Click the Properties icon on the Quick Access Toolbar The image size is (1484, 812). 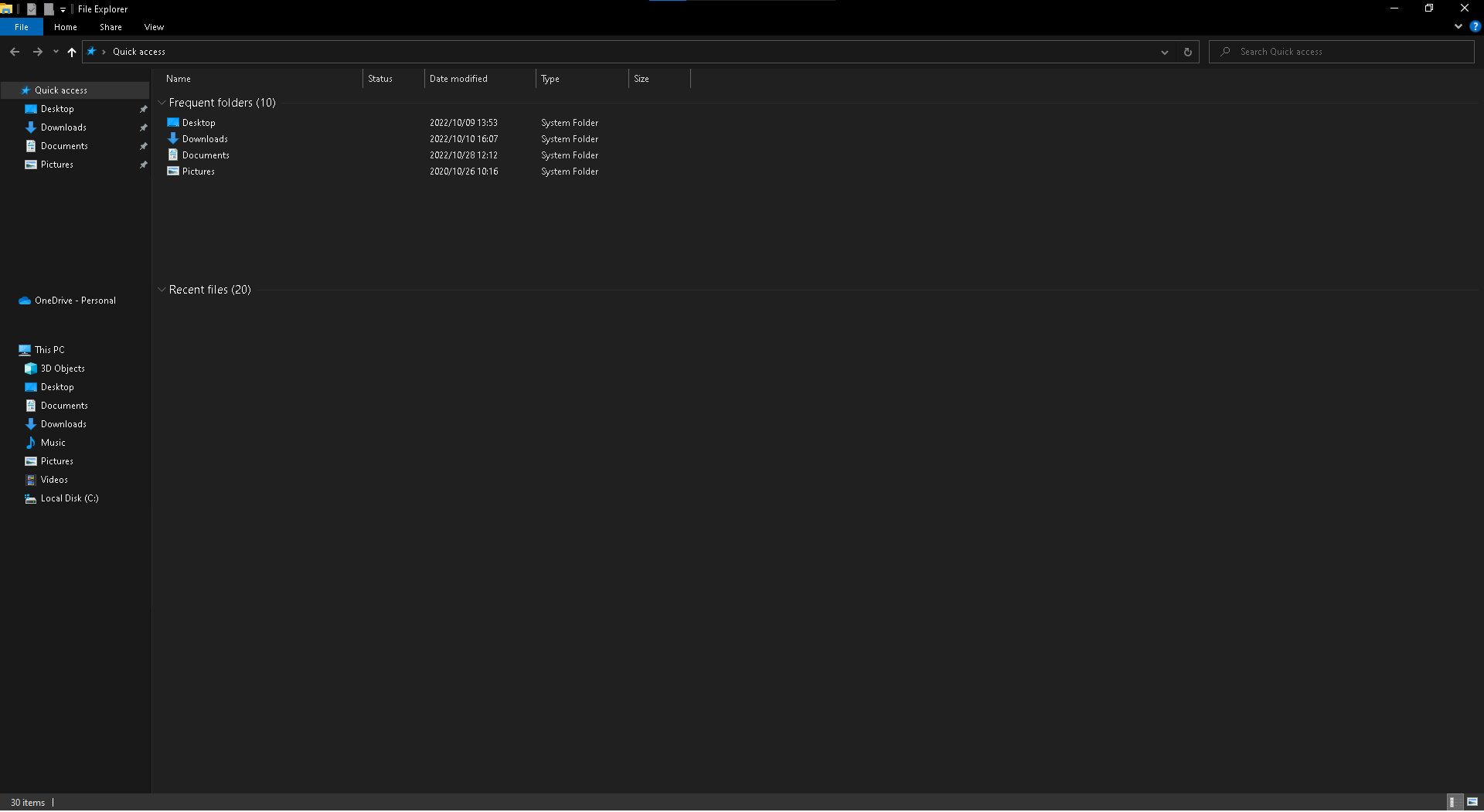[x=31, y=8]
